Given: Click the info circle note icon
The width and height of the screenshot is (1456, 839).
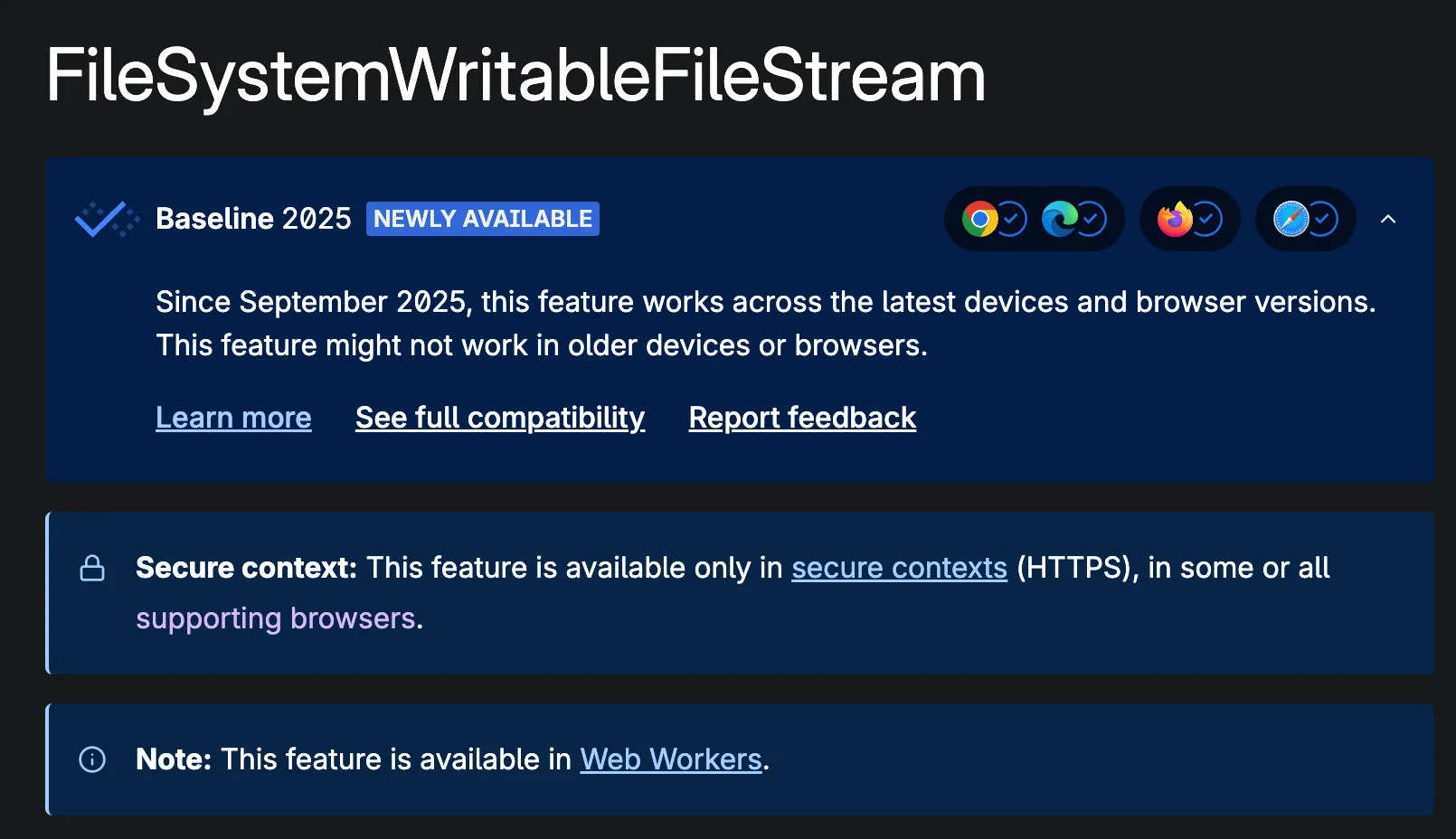Looking at the screenshot, I should (x=92, y=759).
